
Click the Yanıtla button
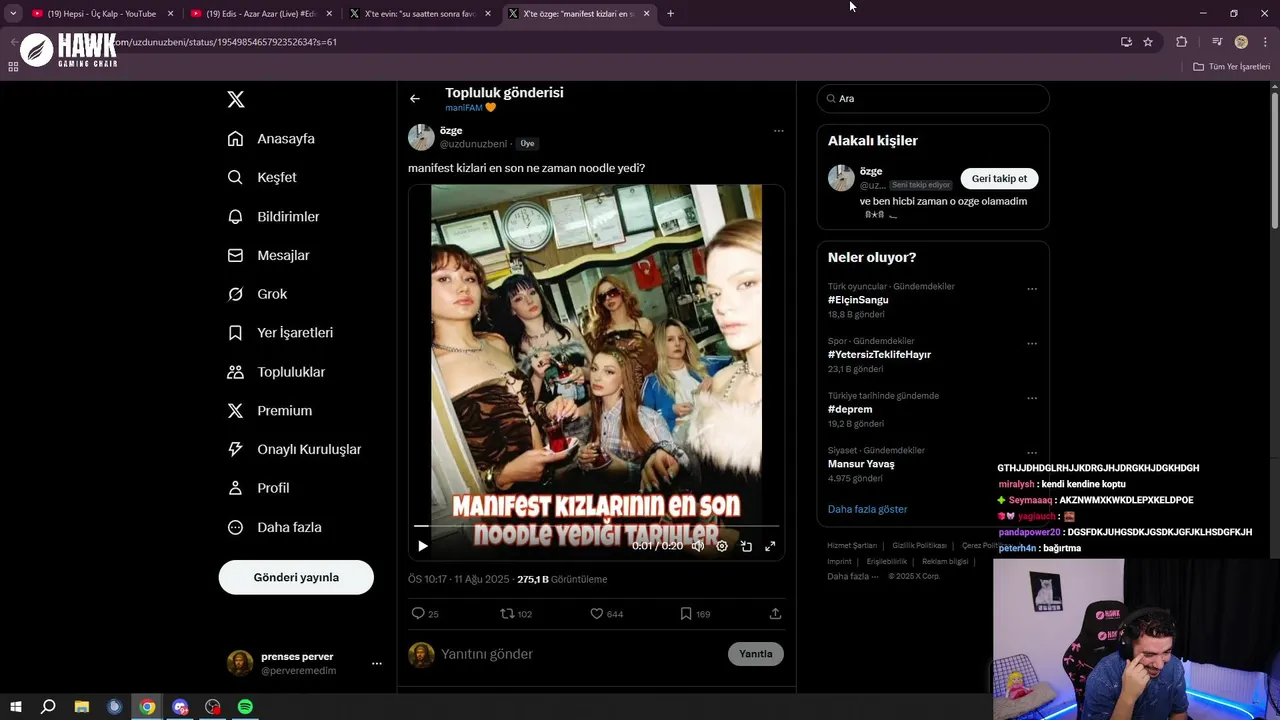tap(756, 654)
